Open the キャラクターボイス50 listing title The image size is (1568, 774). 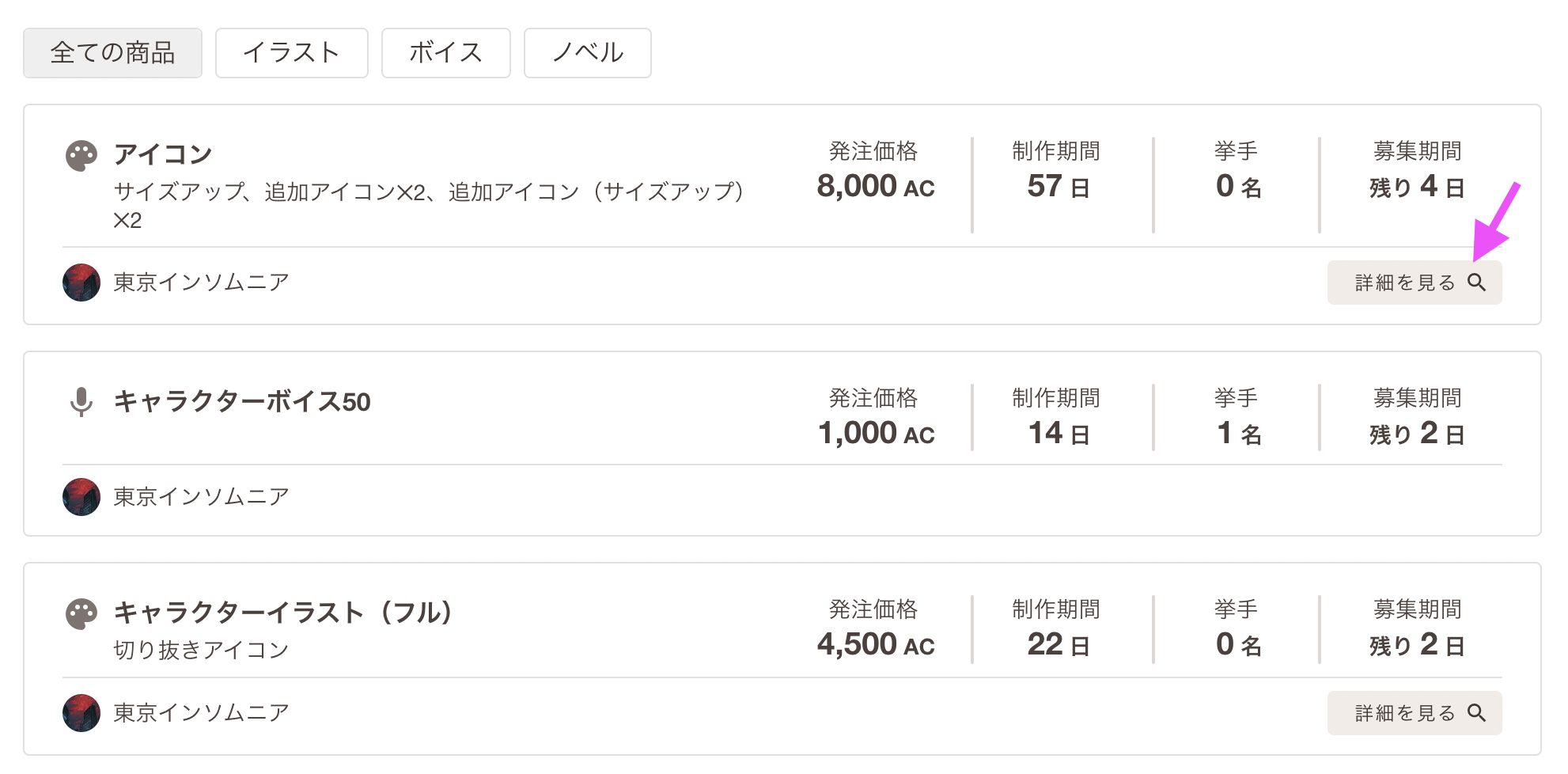(x=242, y=402)
